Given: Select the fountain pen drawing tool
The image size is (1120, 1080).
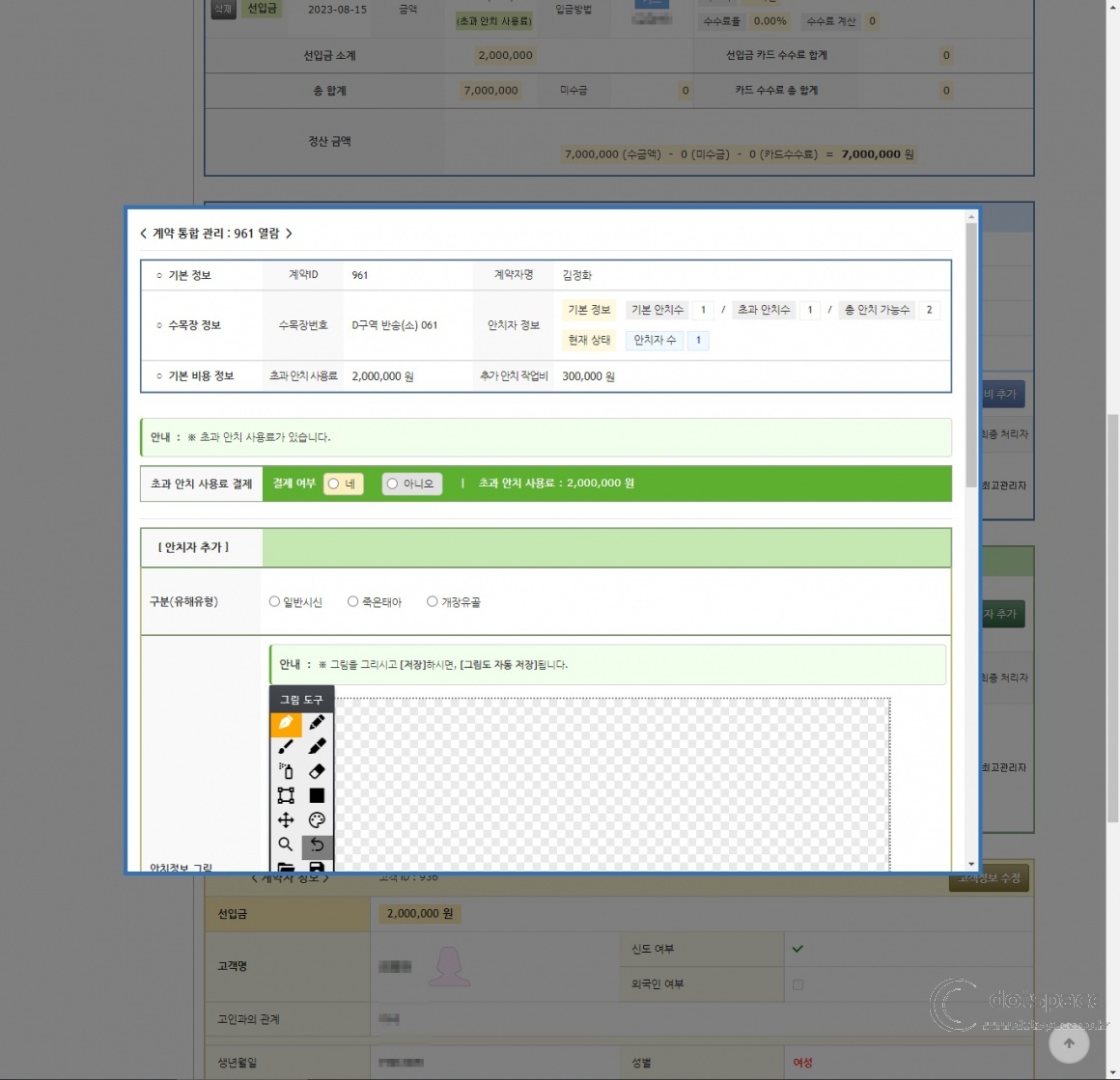Looking at the screenshot, I should pyautogui.click(x=286, y=723).
